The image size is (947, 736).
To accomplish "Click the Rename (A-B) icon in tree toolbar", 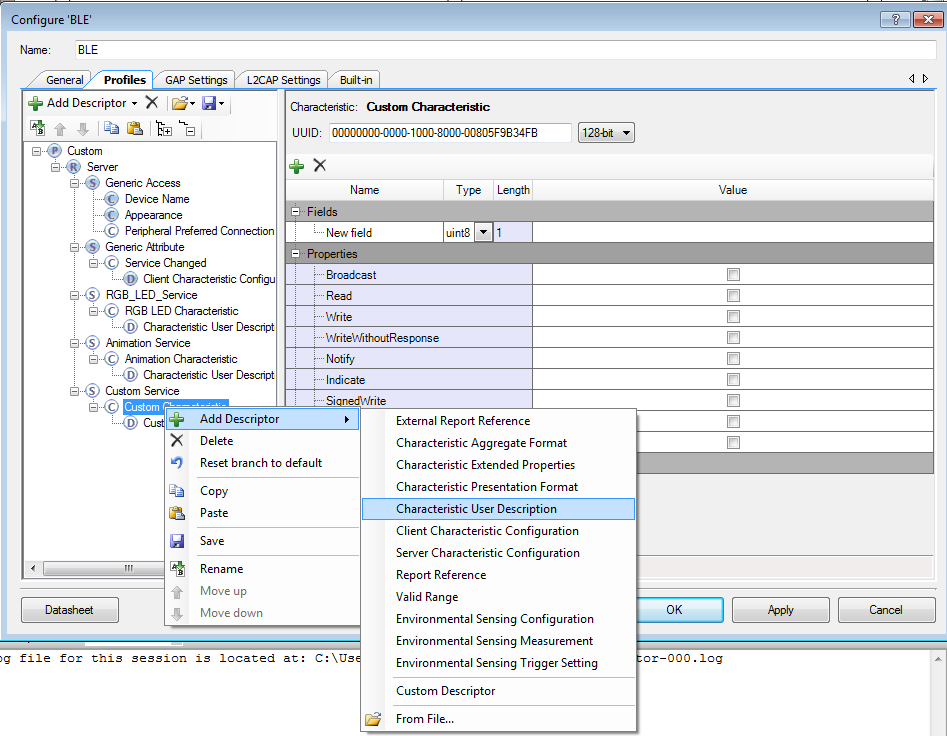I will pyautogui.click(x=37, y=128).
